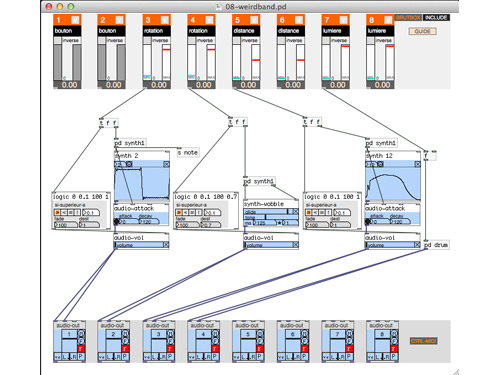Toggle the inverse checkbox on sensor 3 rotation
This screenshot has width=500, height=375.
pos(147,40)
